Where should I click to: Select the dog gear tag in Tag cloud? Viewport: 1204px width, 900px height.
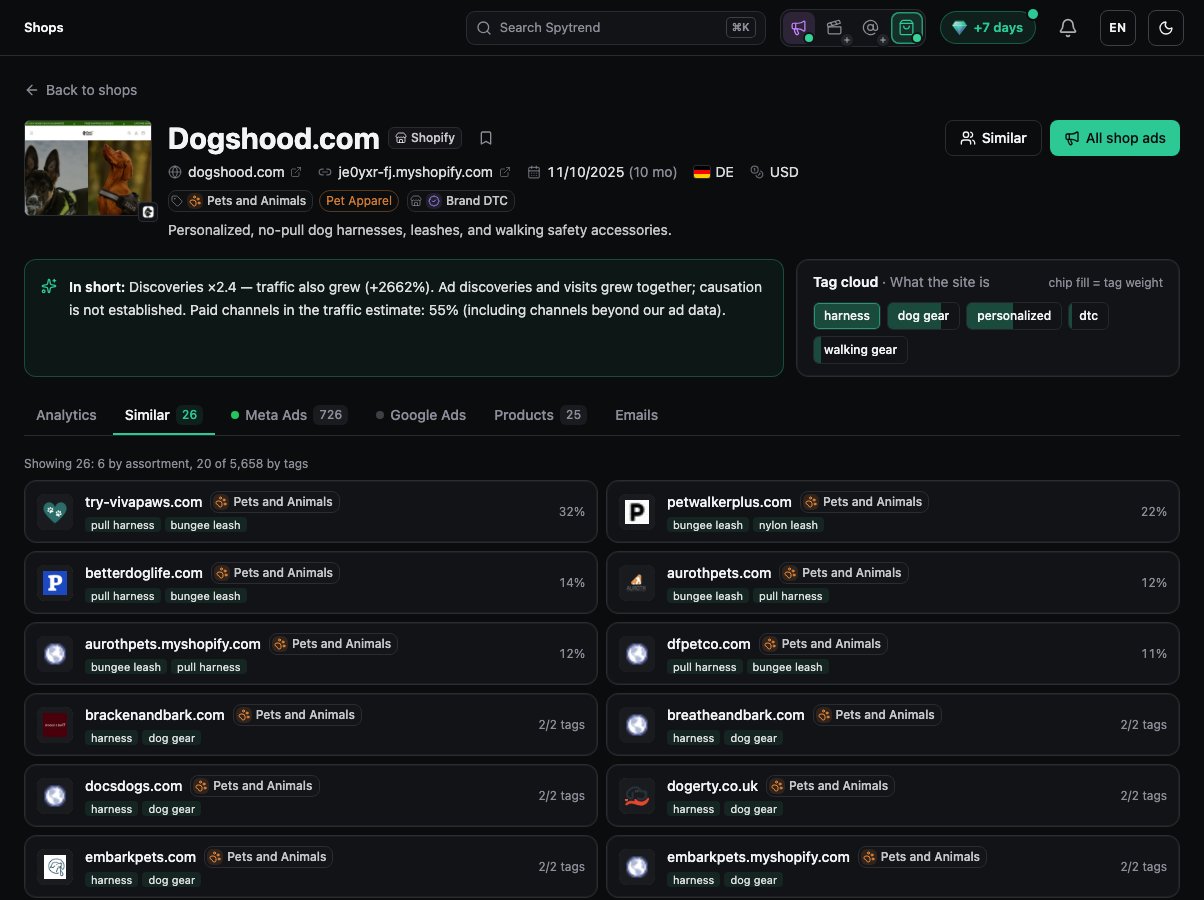tap(923, 316)
